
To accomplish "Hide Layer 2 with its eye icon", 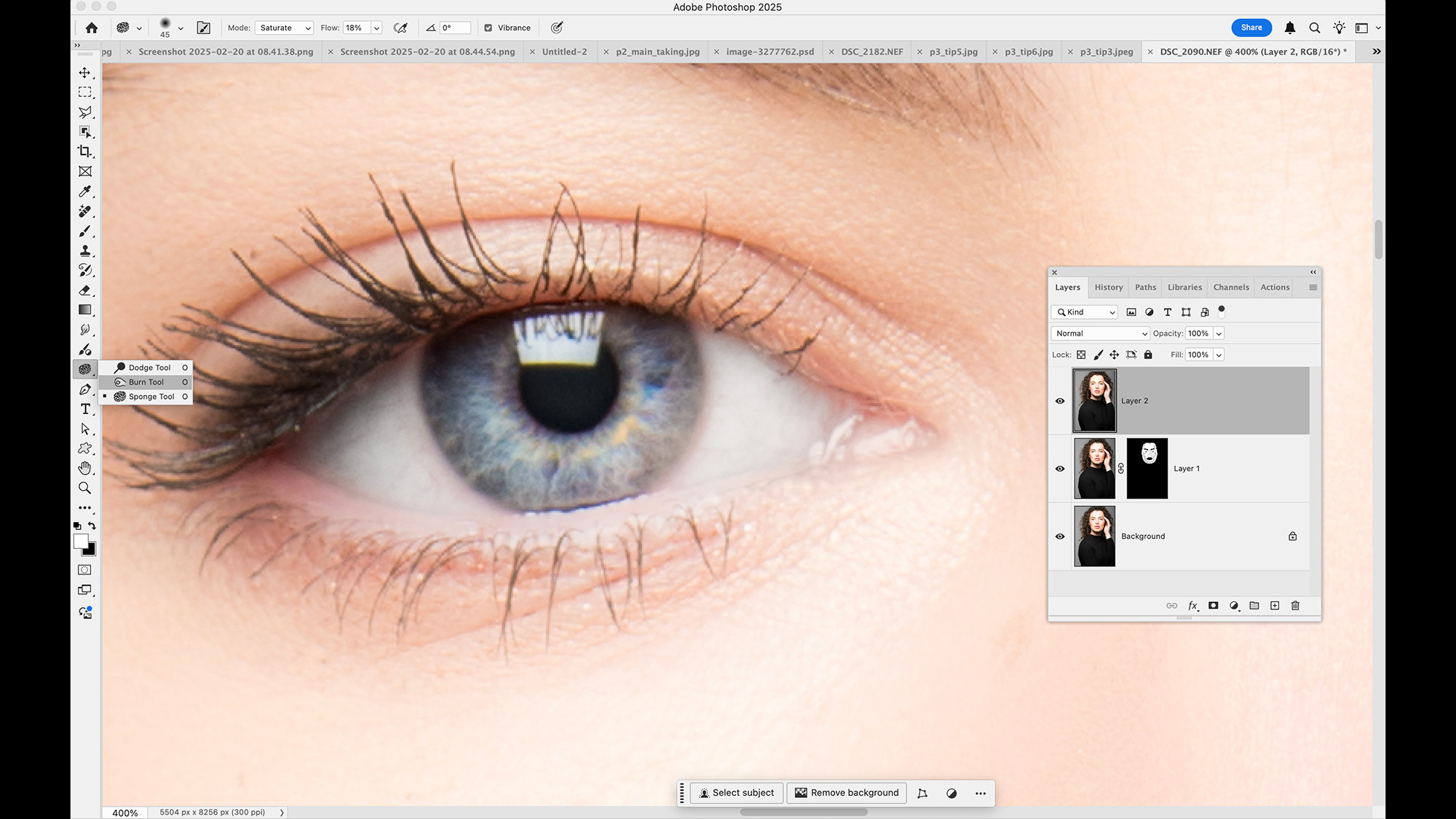I will tap(1060, 401).
